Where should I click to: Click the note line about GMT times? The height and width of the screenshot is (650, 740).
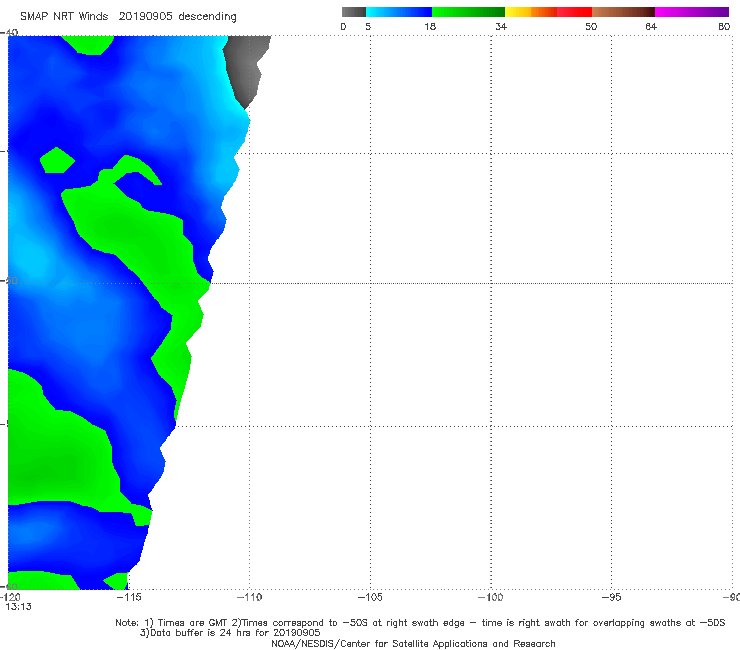(420, 623)
